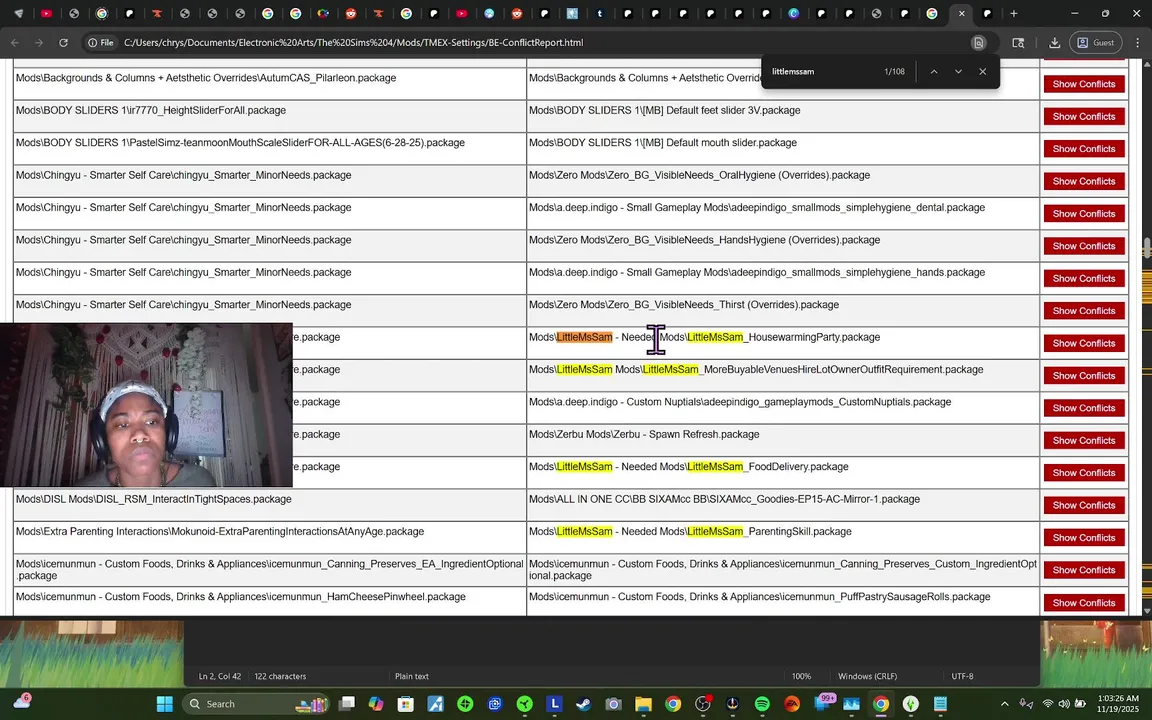Show conflicts for CustomNuptials row
This screenshot has width=1152, height=720.
[1084, 407]
